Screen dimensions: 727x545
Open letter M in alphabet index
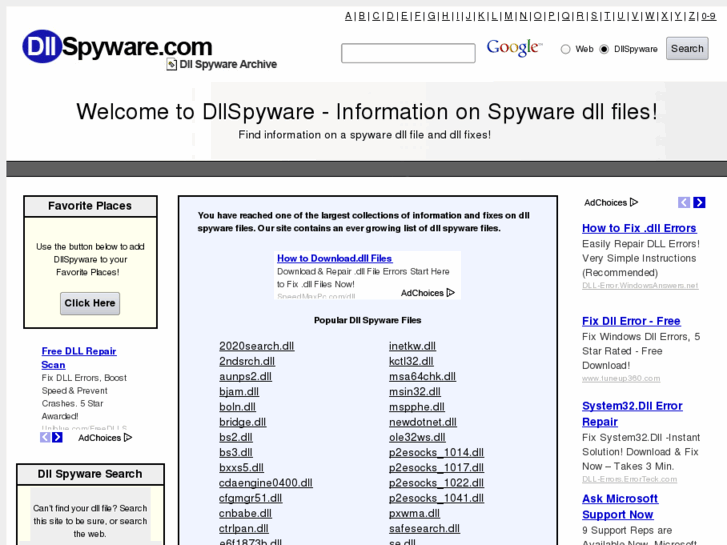click(x=509, y=16)
